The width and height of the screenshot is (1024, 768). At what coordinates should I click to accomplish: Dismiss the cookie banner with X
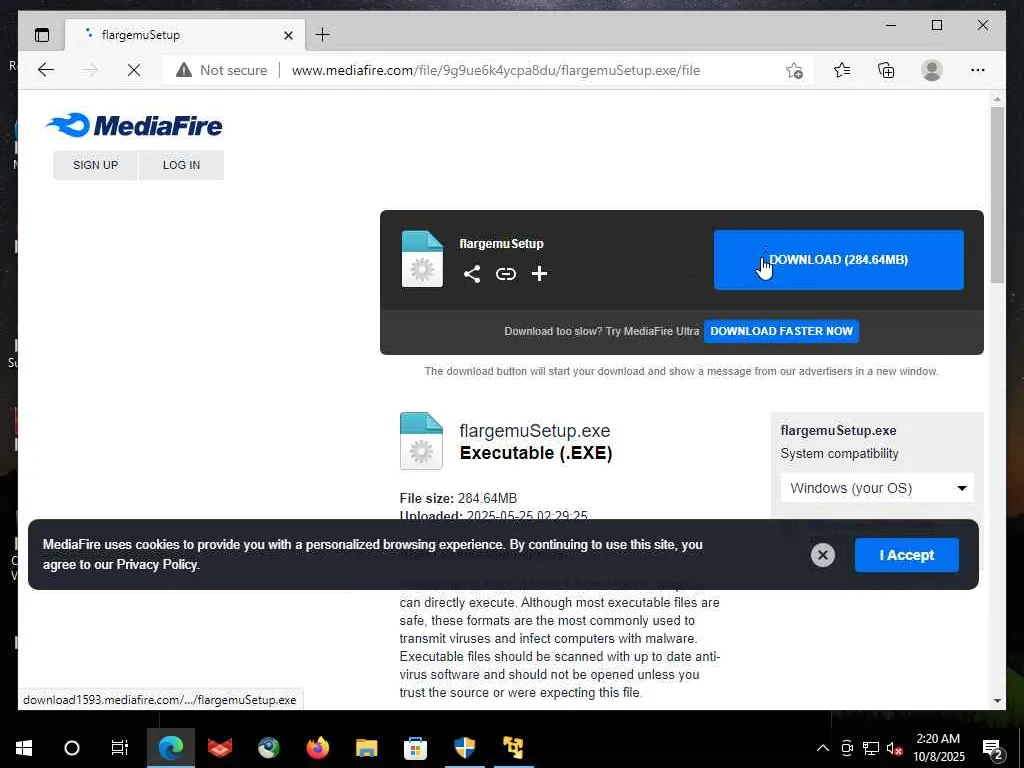click(823, 555)
